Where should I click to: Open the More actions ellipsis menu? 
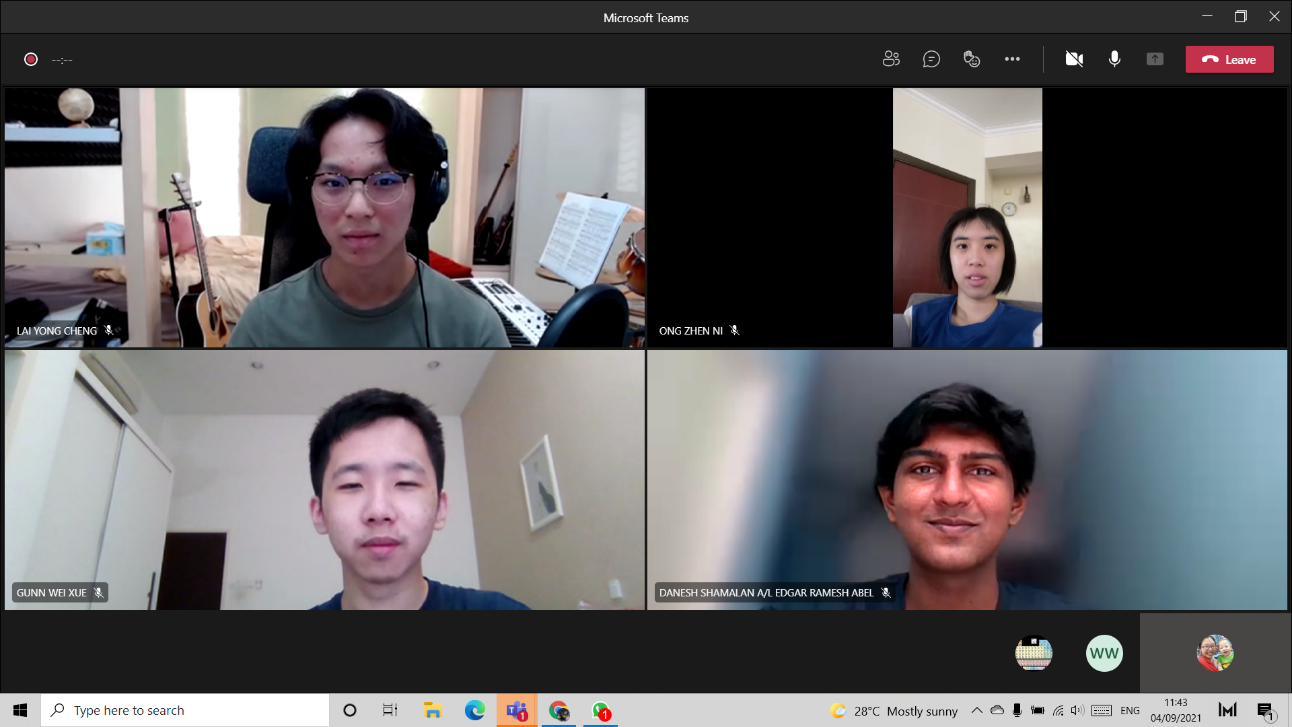coord(1012,59)
